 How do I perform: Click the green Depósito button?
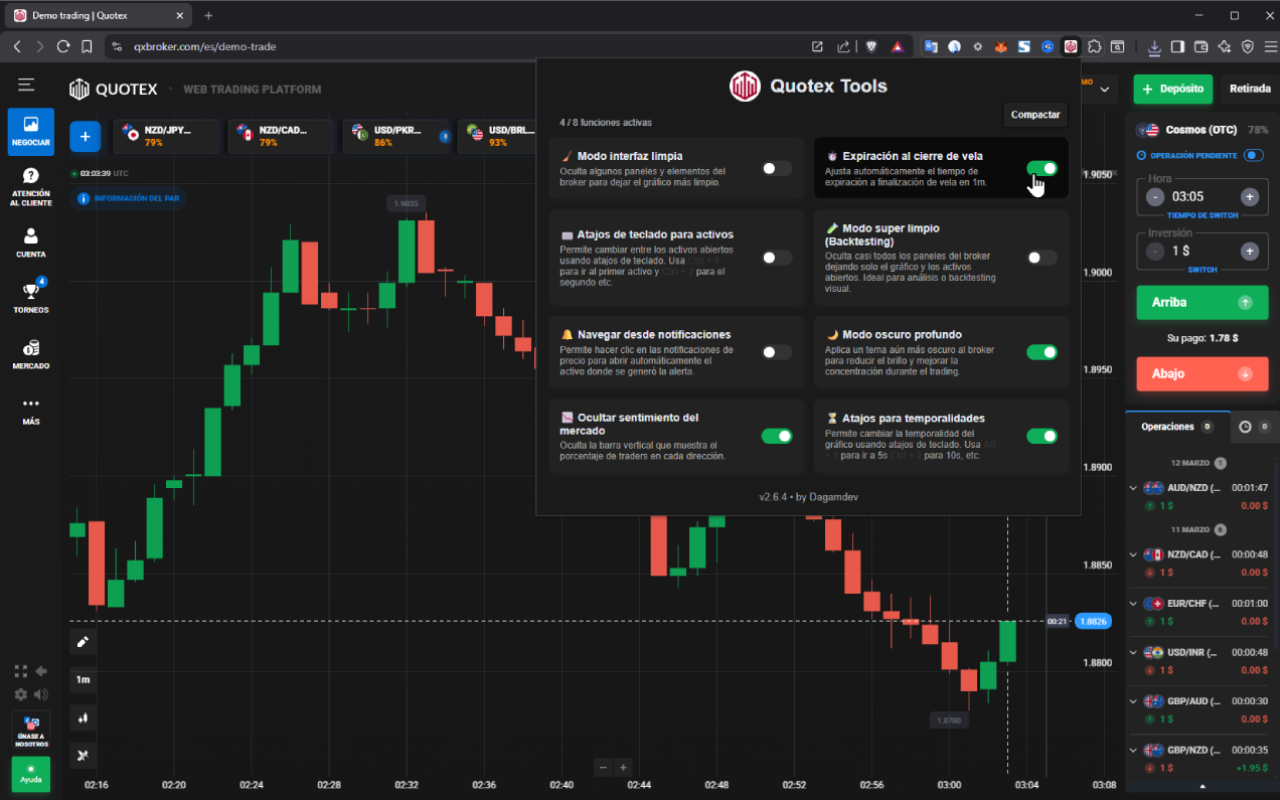tap(1173, 89)
